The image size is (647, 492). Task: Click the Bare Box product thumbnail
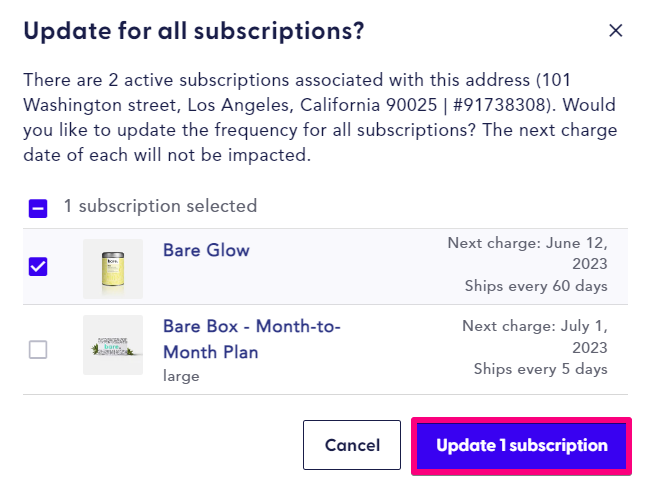coord(113,345)
